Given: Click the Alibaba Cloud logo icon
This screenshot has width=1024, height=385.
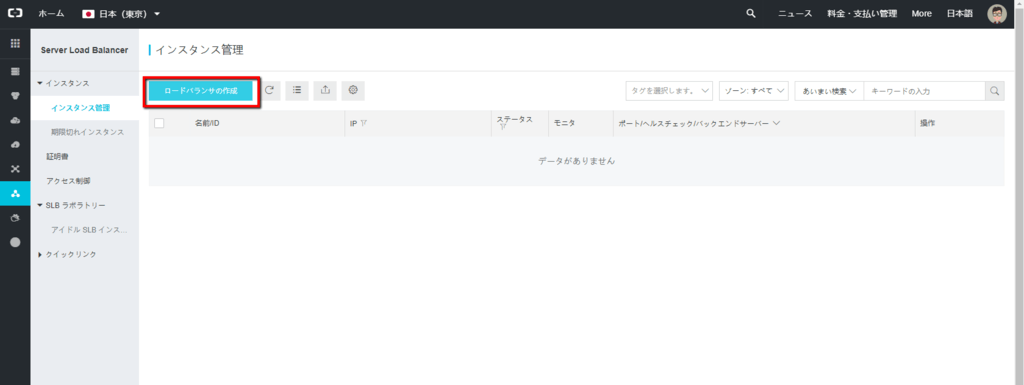Looking at the screenshot, I should (x=14, y=13).
